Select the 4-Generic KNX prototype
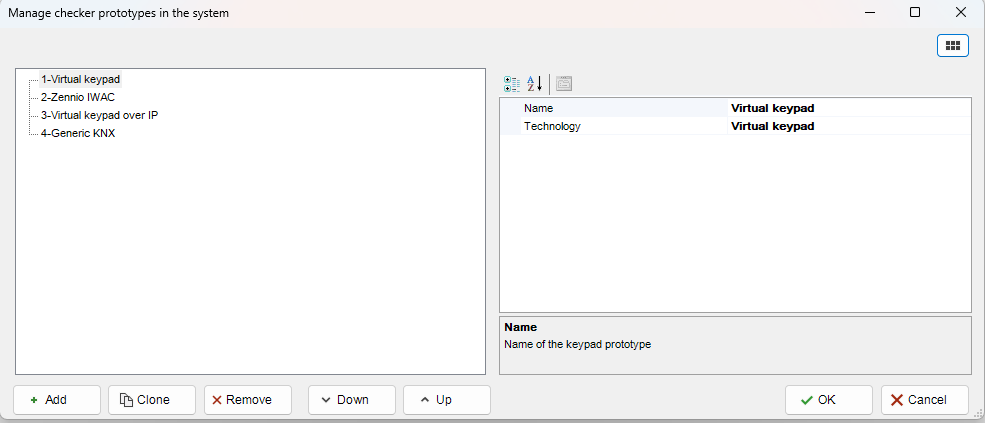 pyautogui.click(x=78, y=133)
